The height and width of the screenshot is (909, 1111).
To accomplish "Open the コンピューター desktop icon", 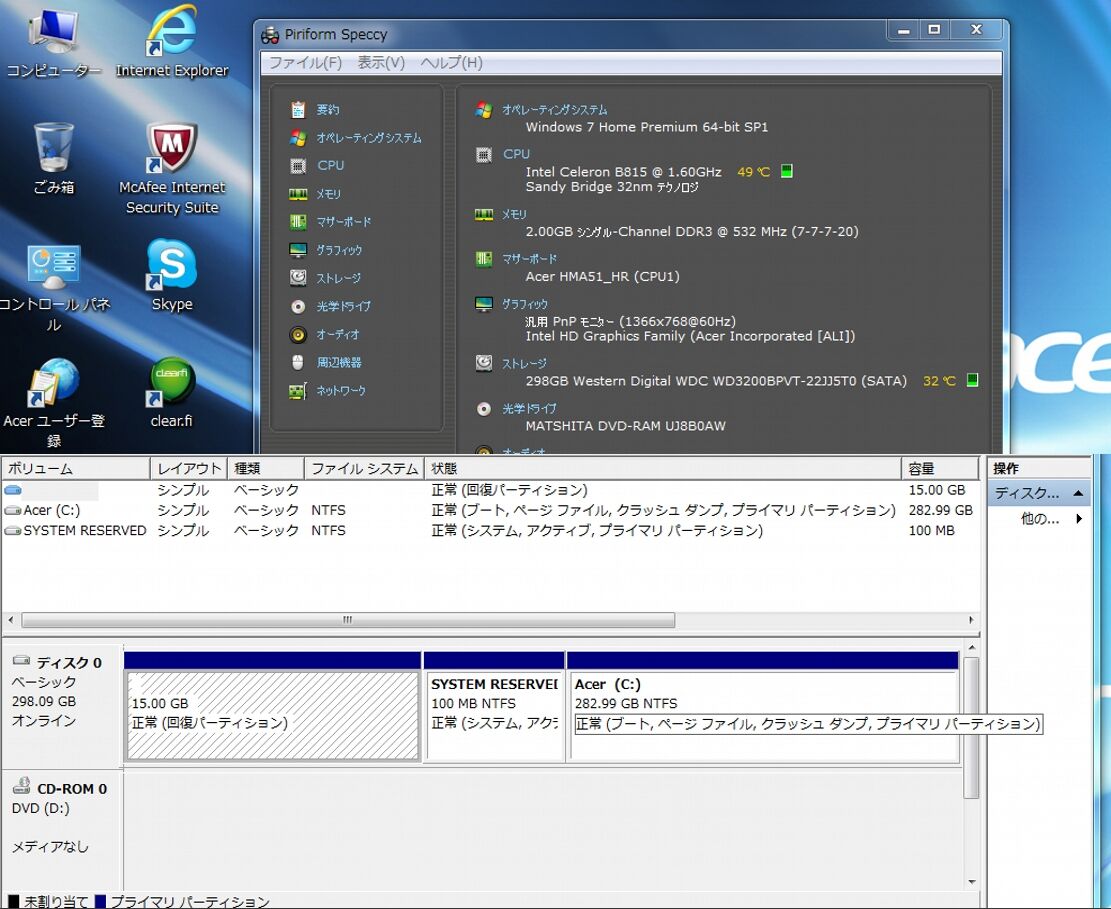I will coord(53,43).
